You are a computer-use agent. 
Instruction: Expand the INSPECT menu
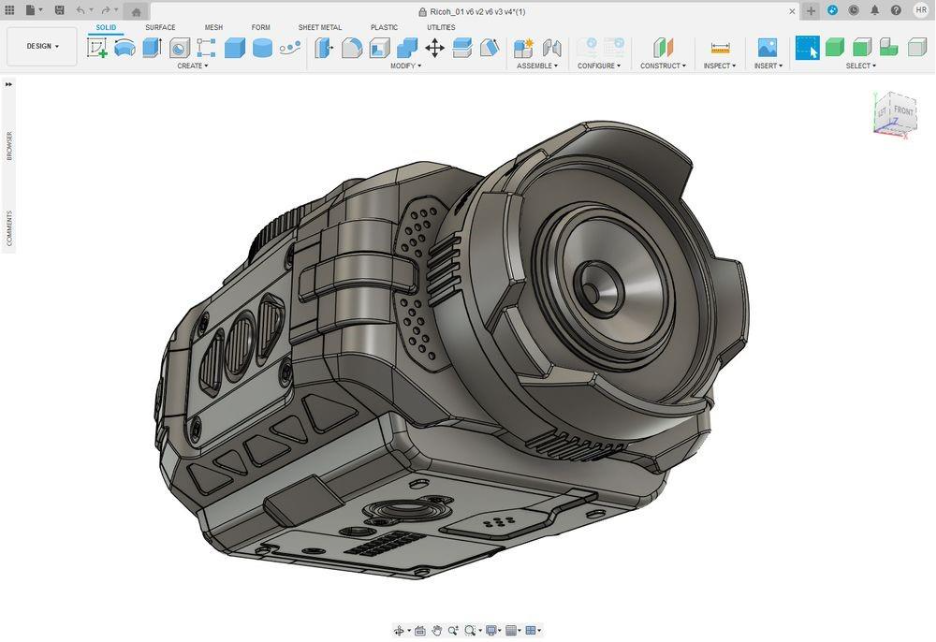tap(719, 66)
